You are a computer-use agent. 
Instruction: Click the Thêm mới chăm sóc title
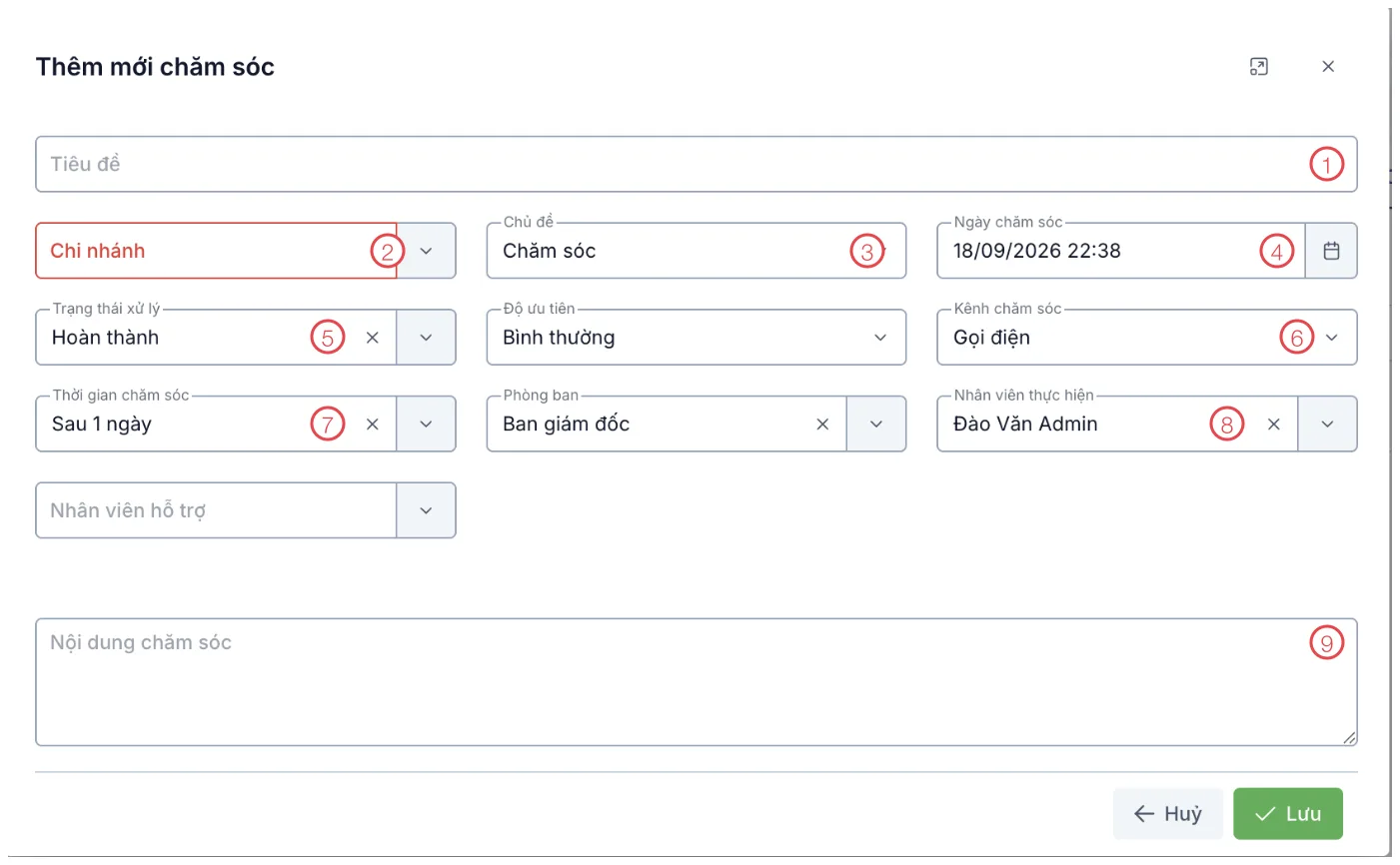[x=155, y=67]
